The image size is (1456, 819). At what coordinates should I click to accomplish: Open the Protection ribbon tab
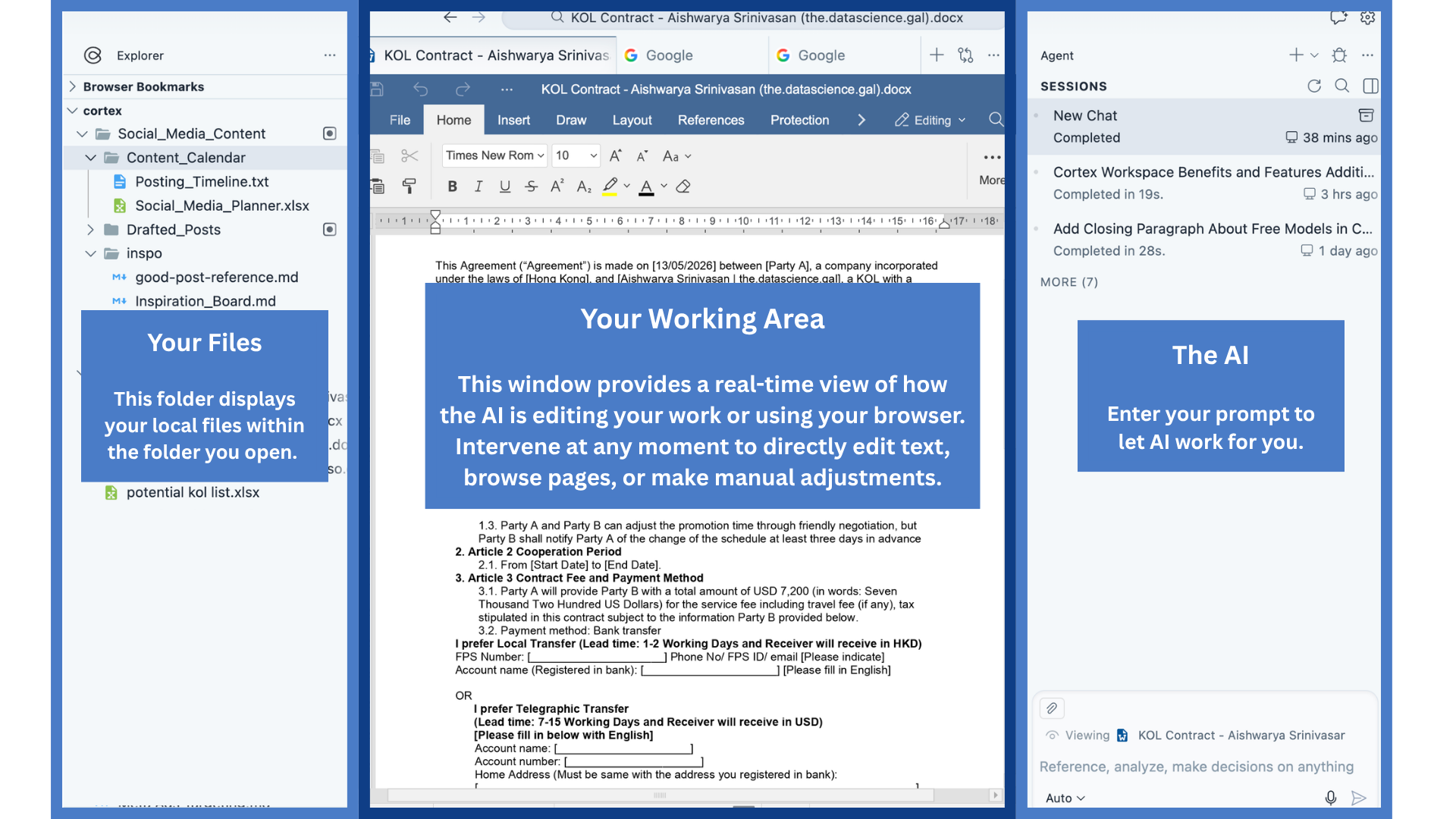[799, 120]
